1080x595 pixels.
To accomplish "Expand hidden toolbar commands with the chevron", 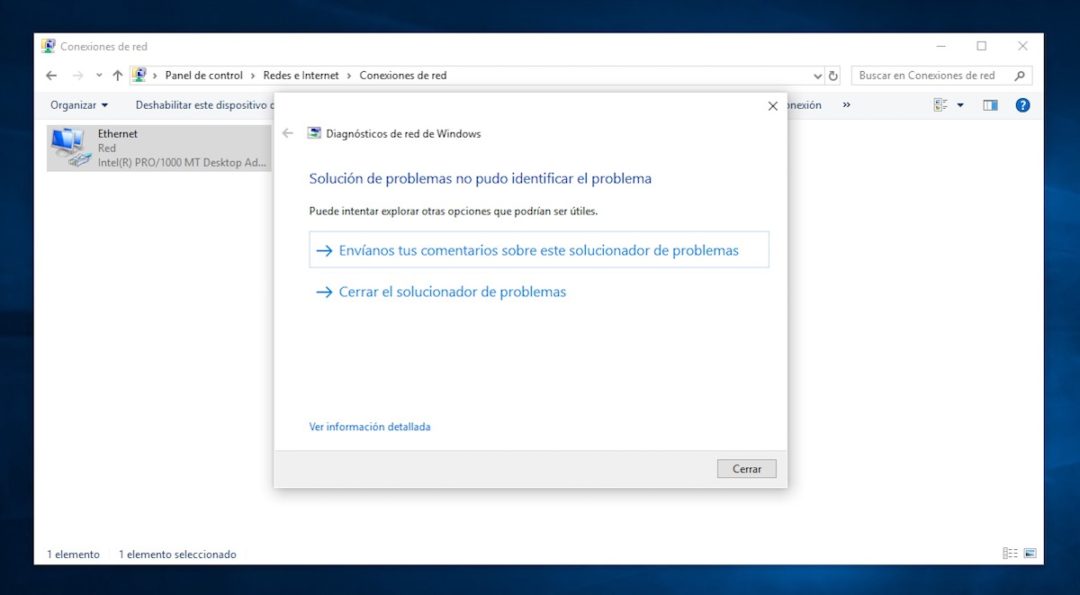I will click(846, 104).
